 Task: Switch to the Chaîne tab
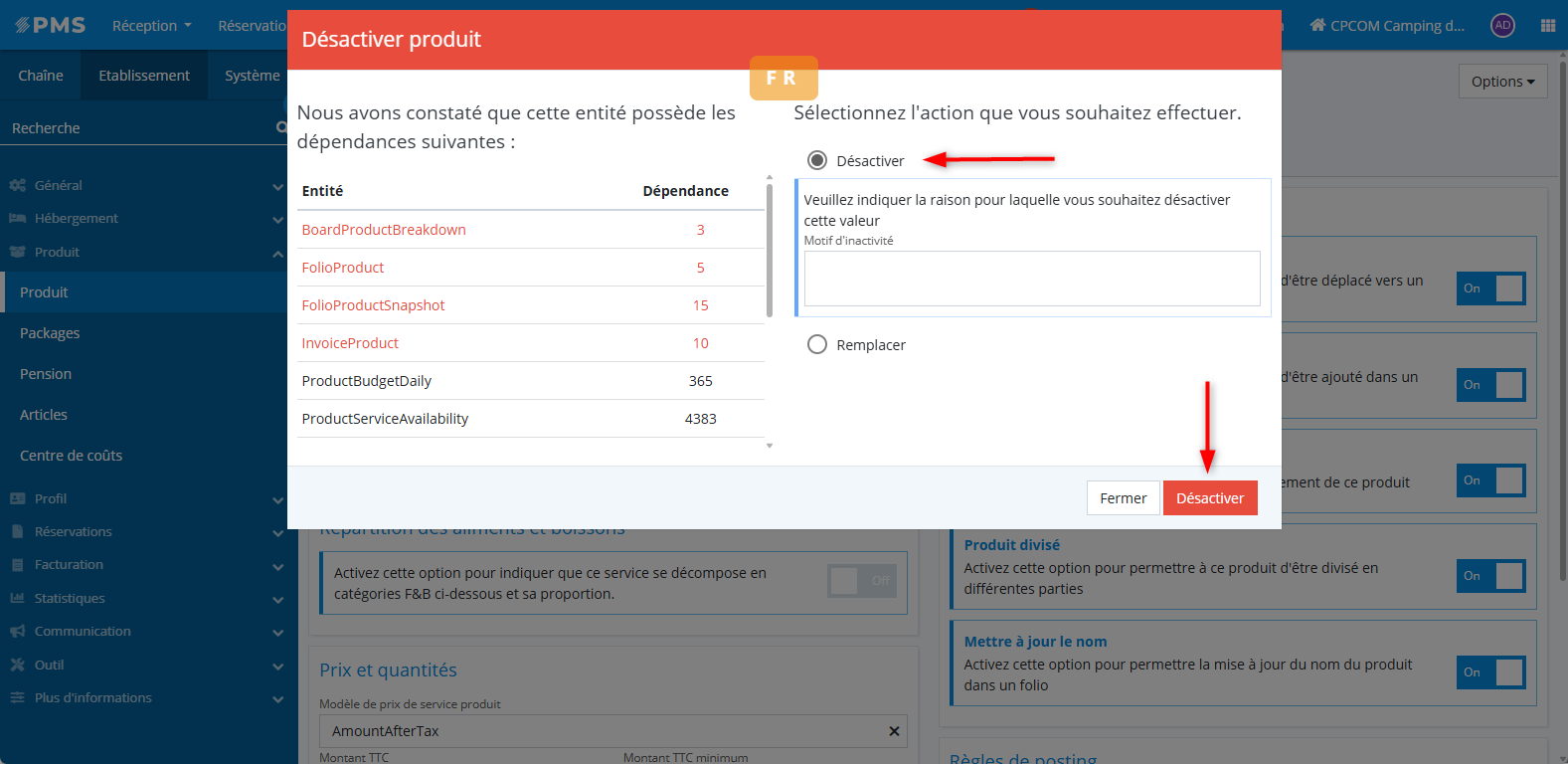41,76
